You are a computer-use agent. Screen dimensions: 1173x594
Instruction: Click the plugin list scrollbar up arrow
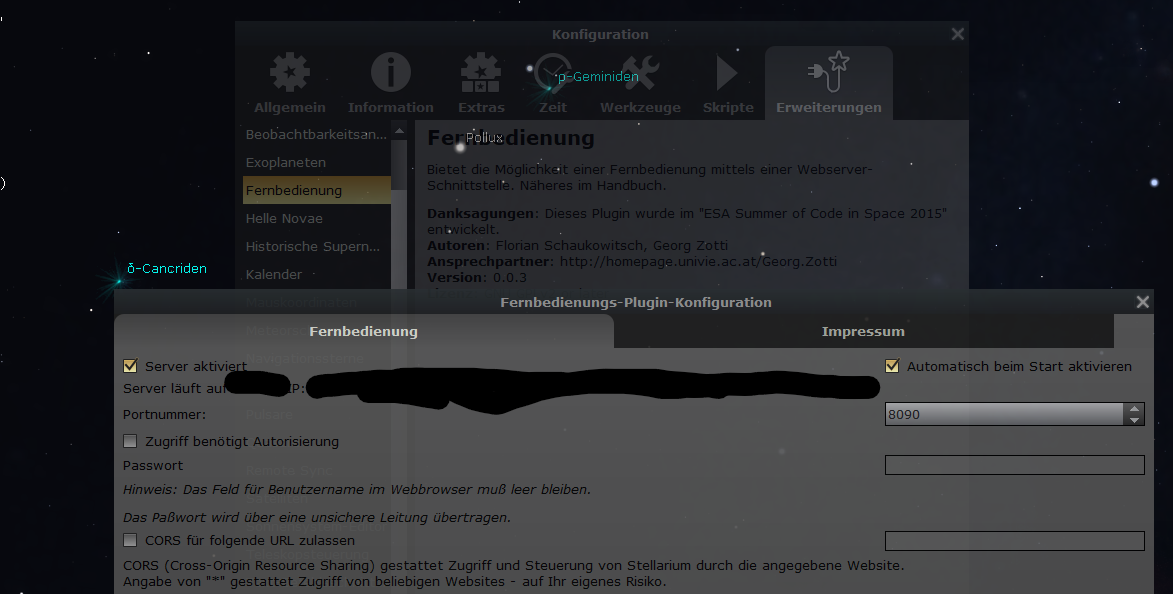[x=399, y=131]
